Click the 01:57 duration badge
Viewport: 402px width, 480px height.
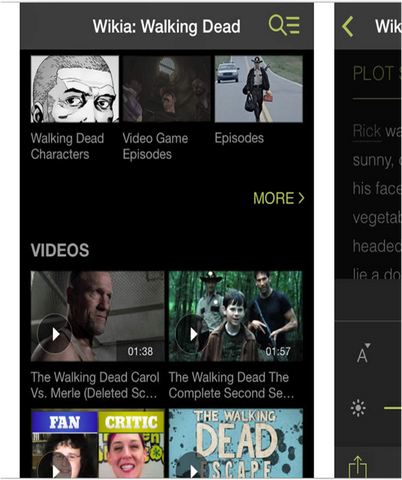click(278, 351)
